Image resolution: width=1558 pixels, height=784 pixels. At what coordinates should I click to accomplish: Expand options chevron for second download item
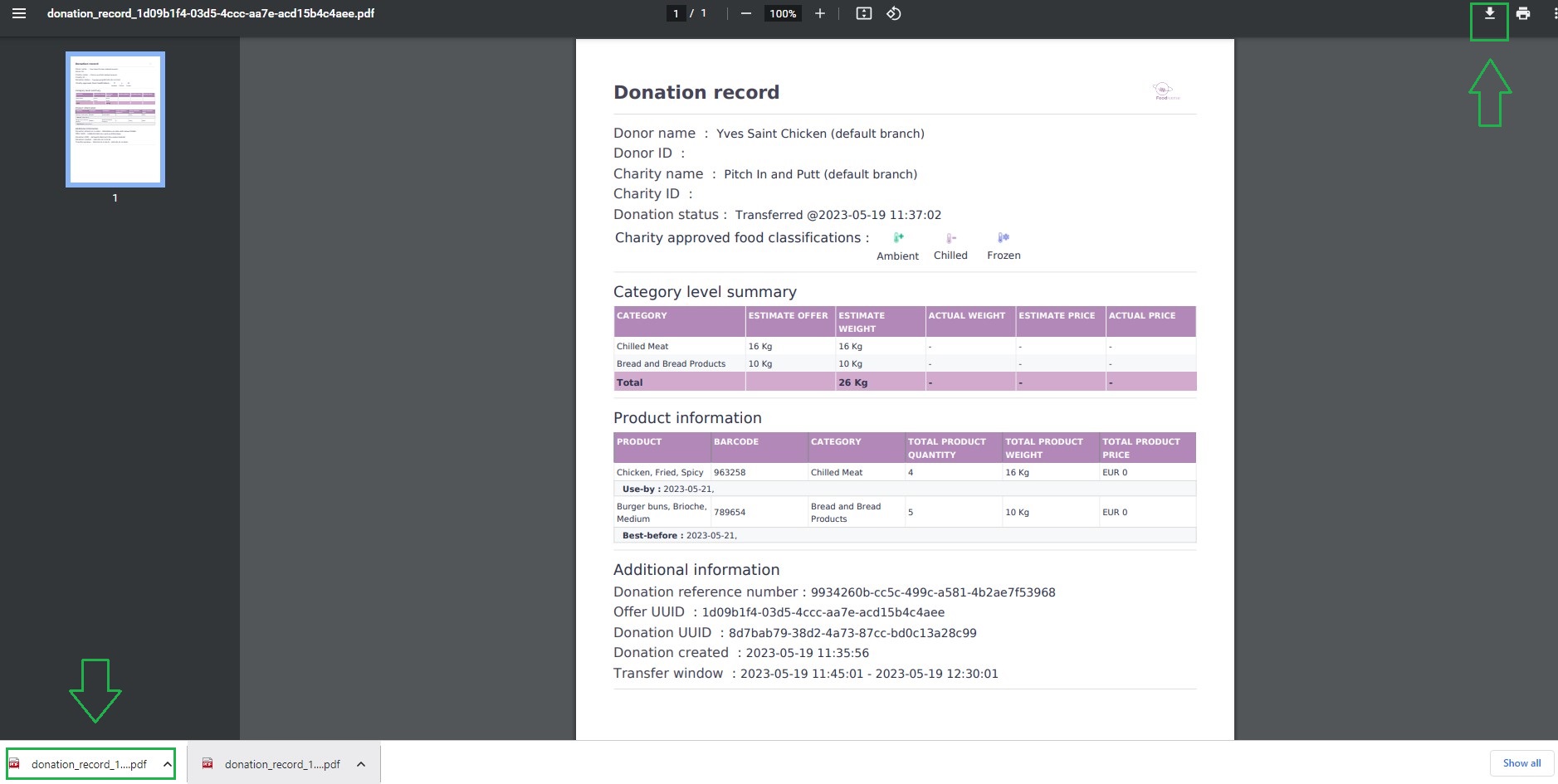coord(361,764)
